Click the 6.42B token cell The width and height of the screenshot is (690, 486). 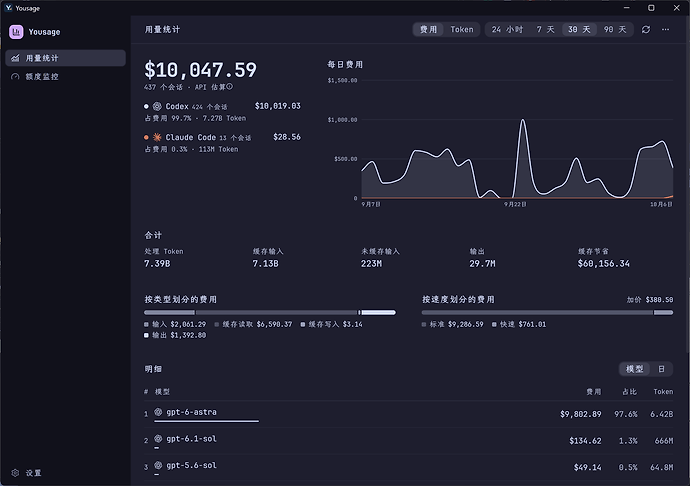(x=662, y=414)
